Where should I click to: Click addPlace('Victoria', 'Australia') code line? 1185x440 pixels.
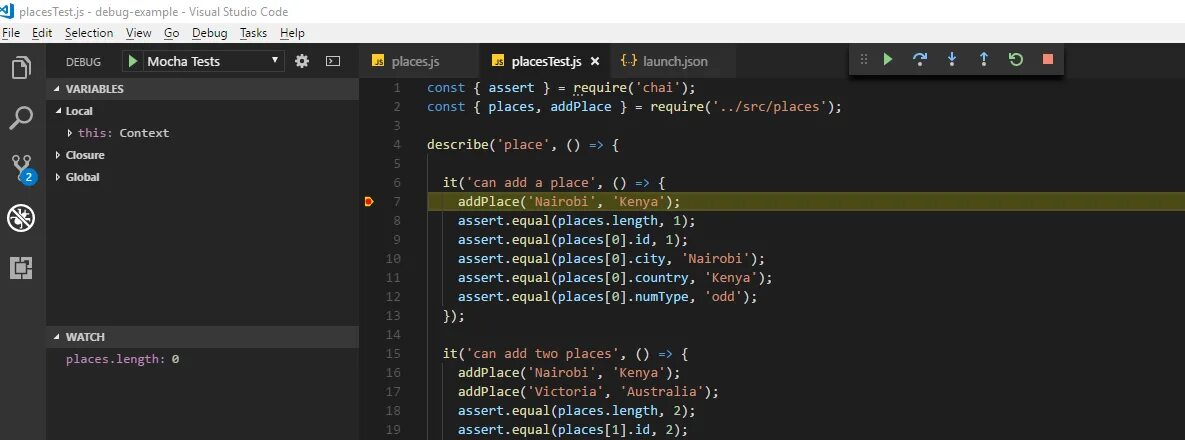pos(588,392)
